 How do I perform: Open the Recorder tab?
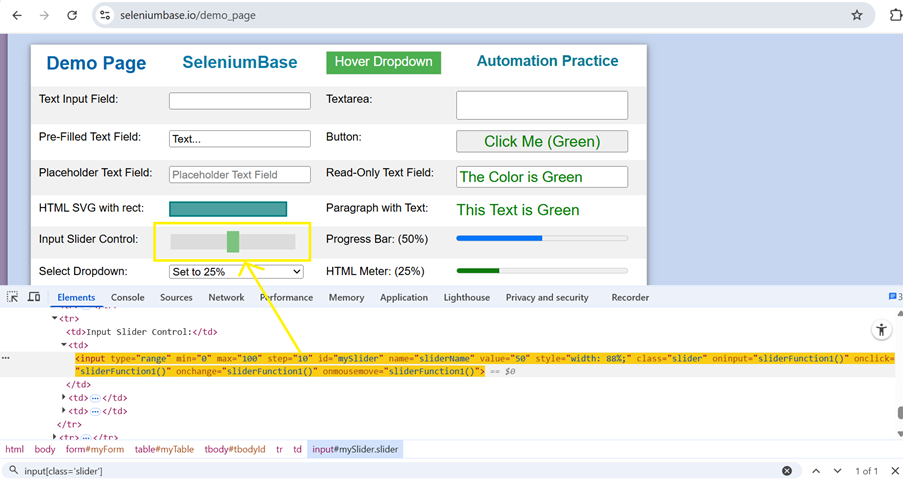click(x=630, y=298)
